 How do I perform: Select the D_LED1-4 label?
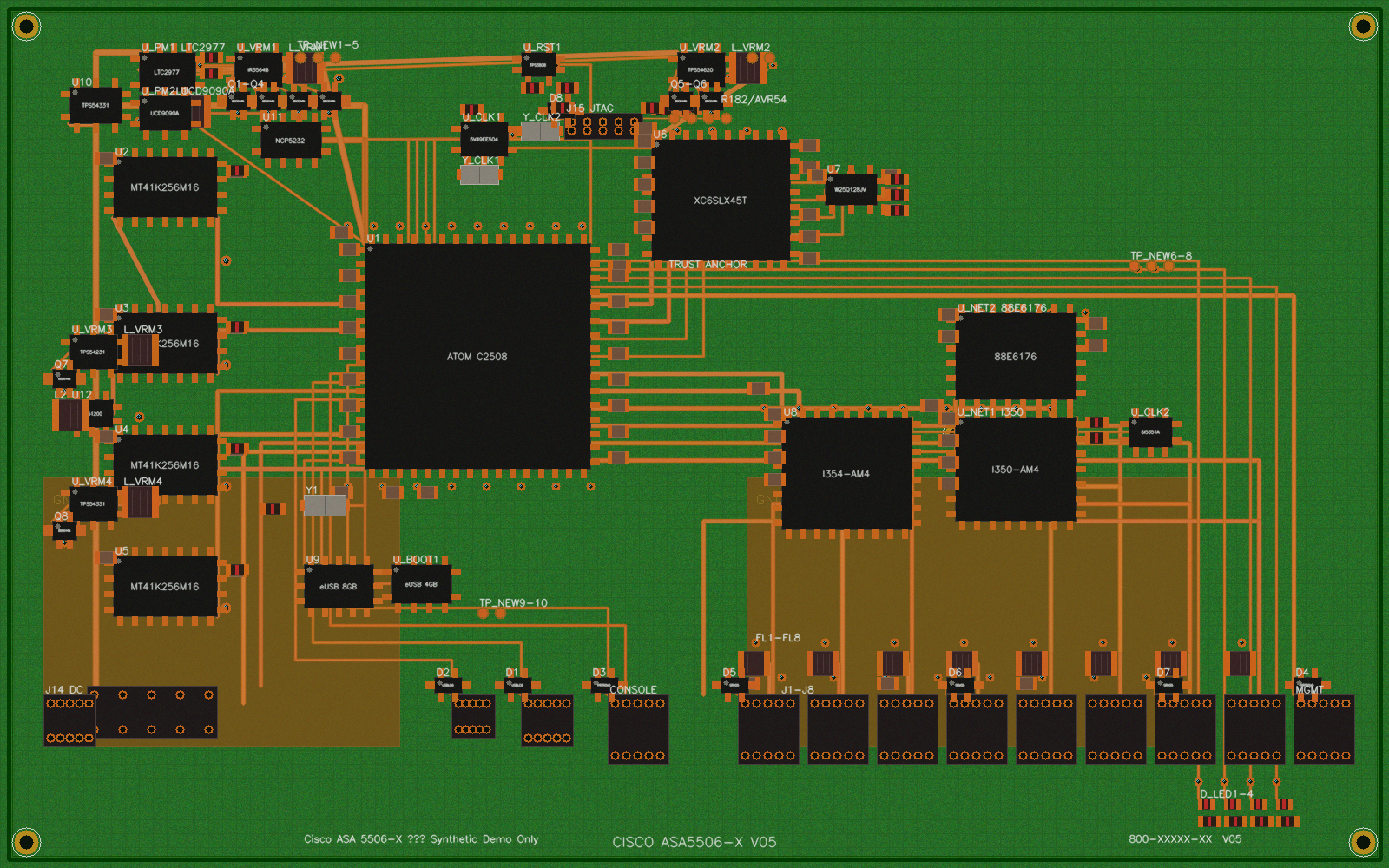(1227, 794)
